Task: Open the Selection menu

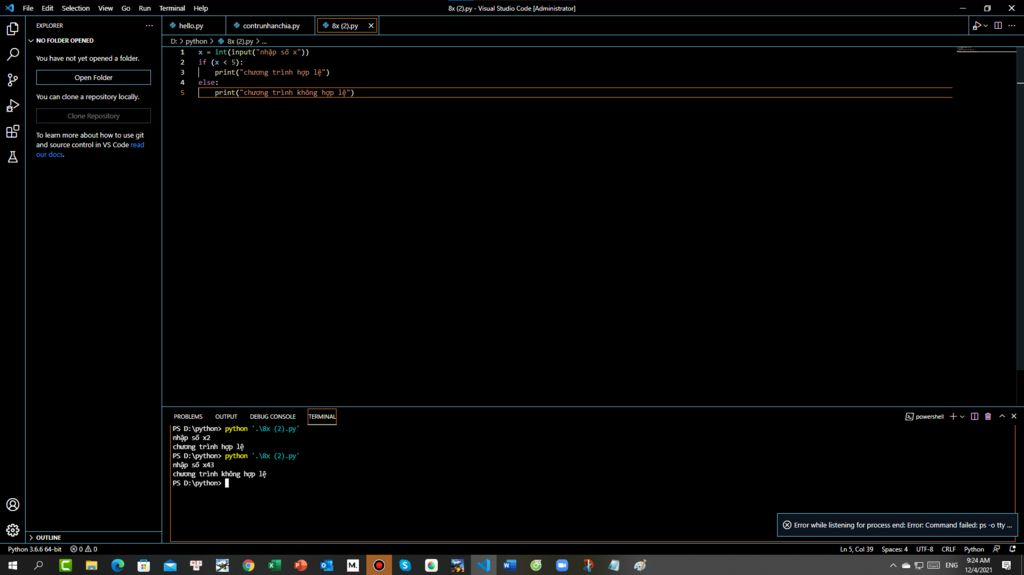Action: (76, 8)
